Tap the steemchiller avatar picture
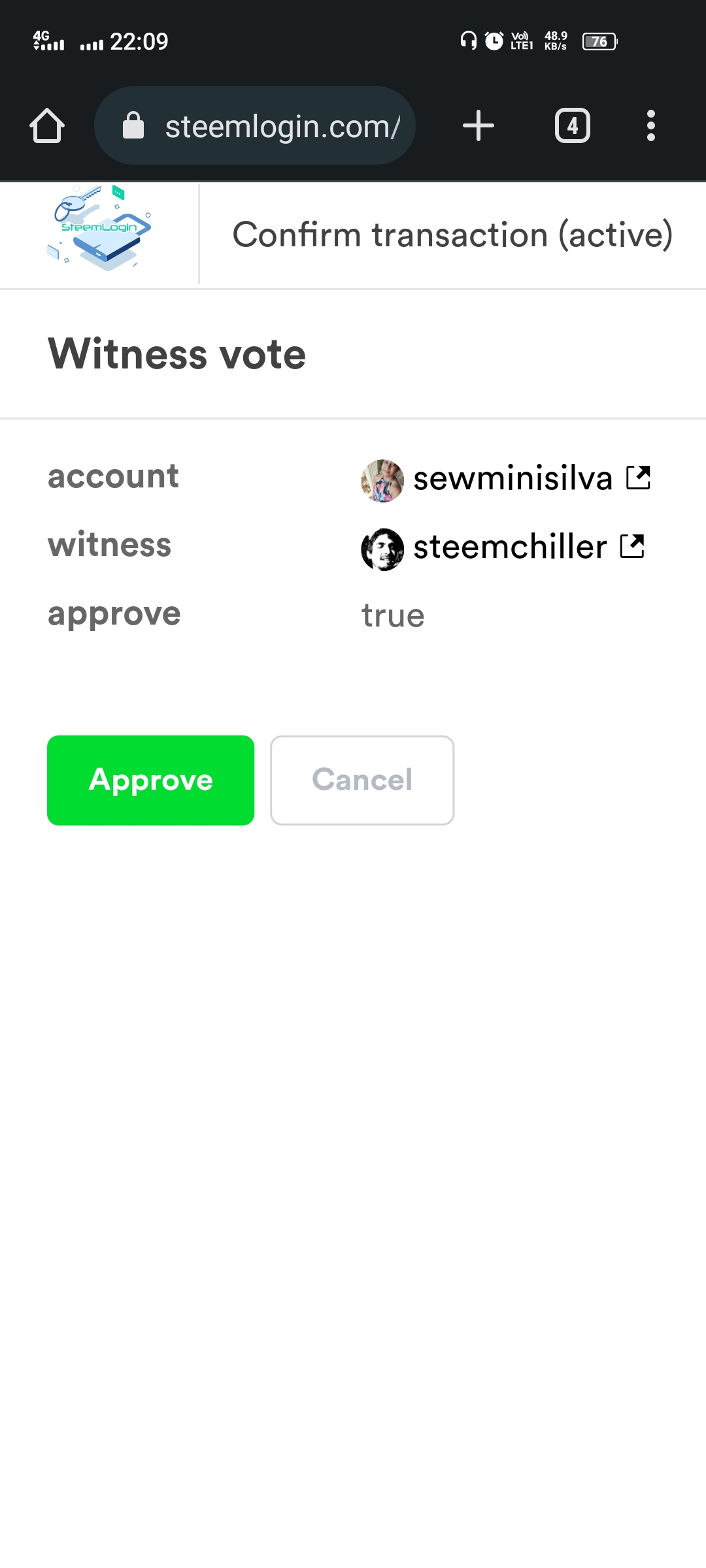This screenshot has width=706, height=1568. [382, 549]
